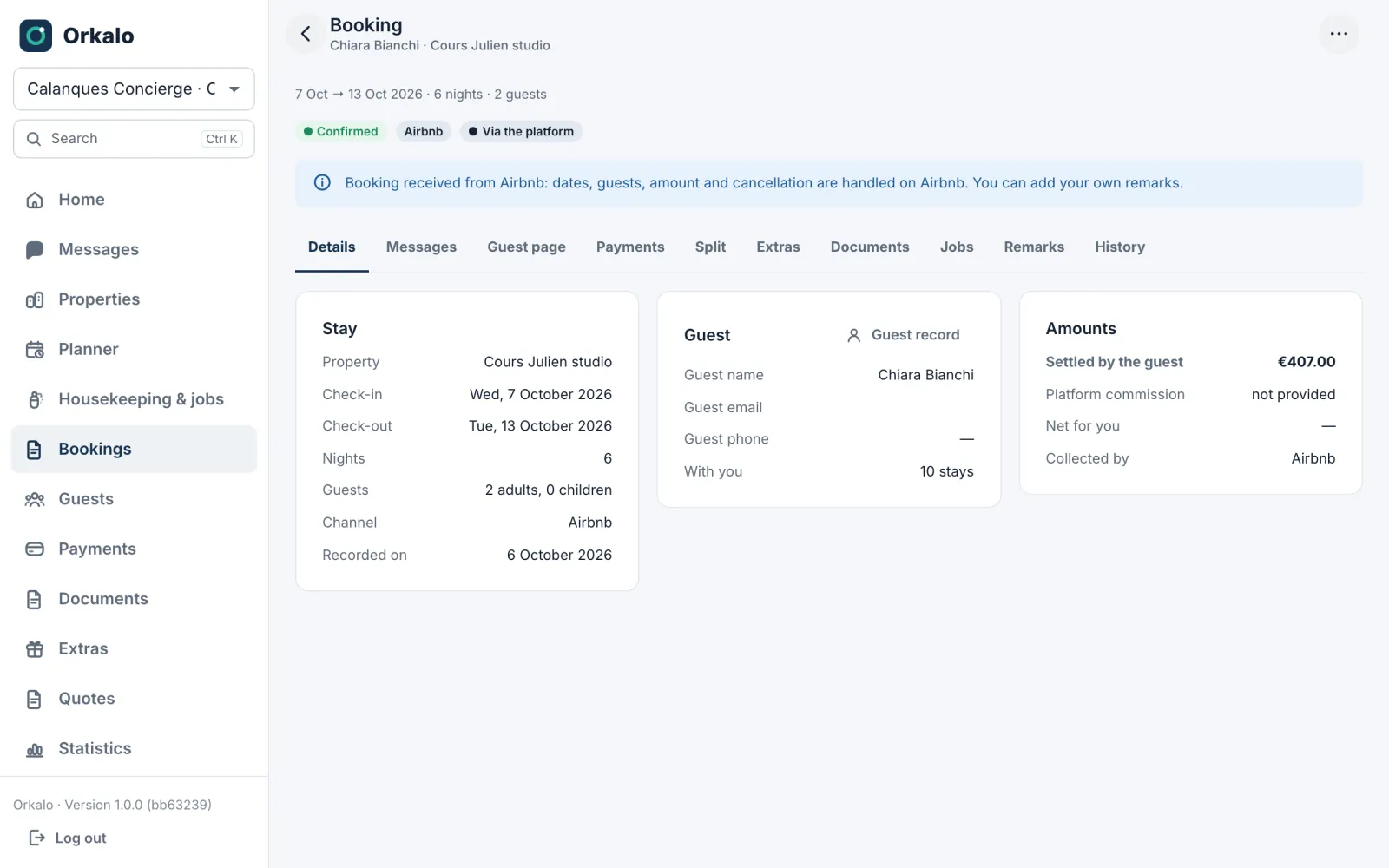This screenshot has width=1389, height=868.
Task: Open the Remarks tab
Action: (1034, 247)
